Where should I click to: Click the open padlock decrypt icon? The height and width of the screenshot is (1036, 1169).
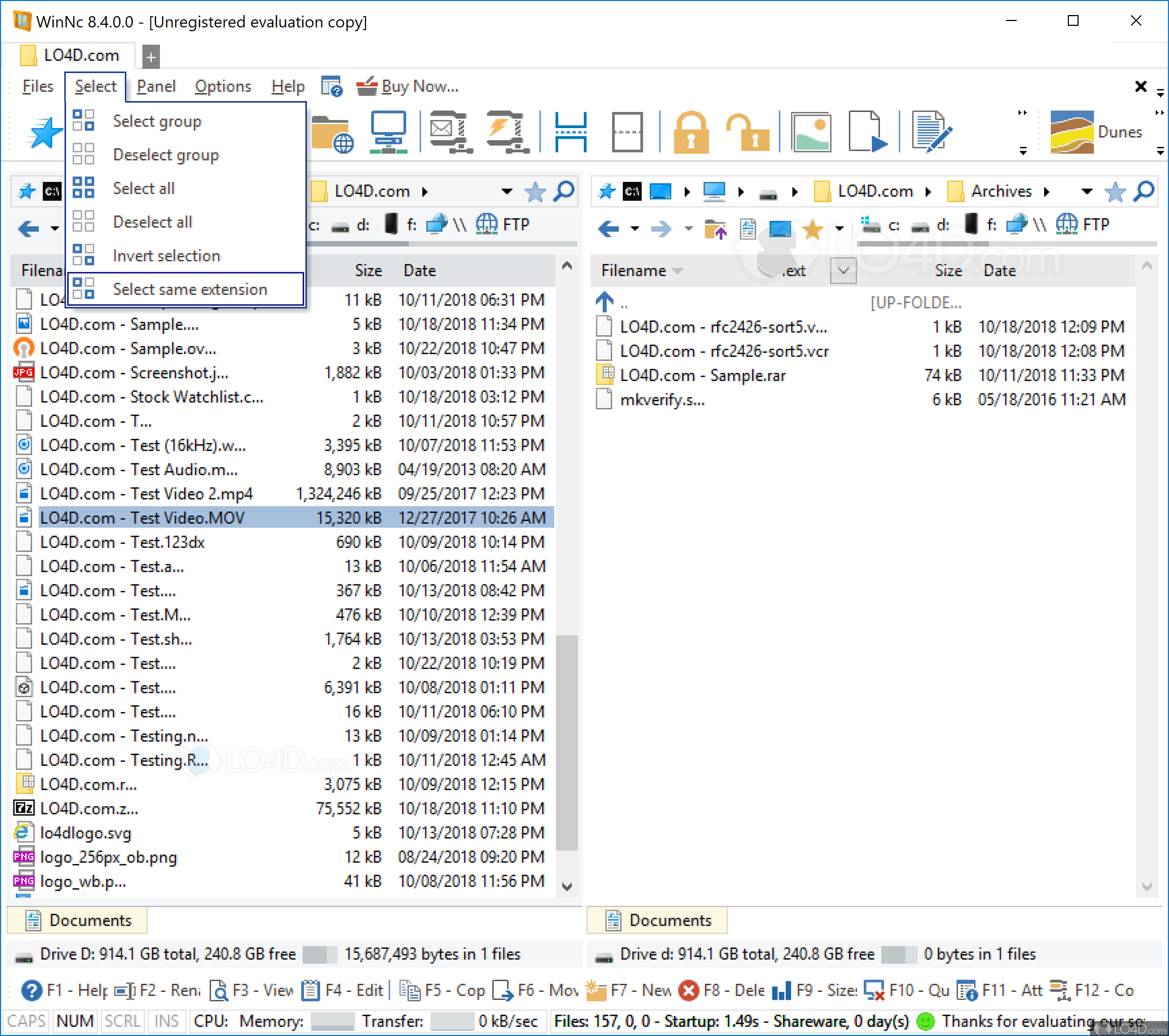click(x=748, y=132)
